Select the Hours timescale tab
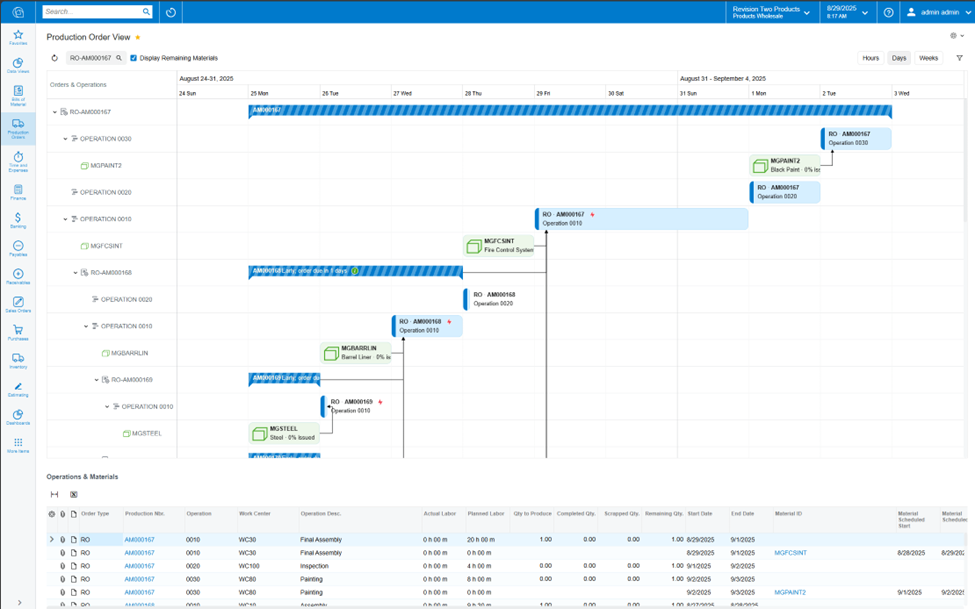Viewport: 975px width, 609px height. coord(870,58)
